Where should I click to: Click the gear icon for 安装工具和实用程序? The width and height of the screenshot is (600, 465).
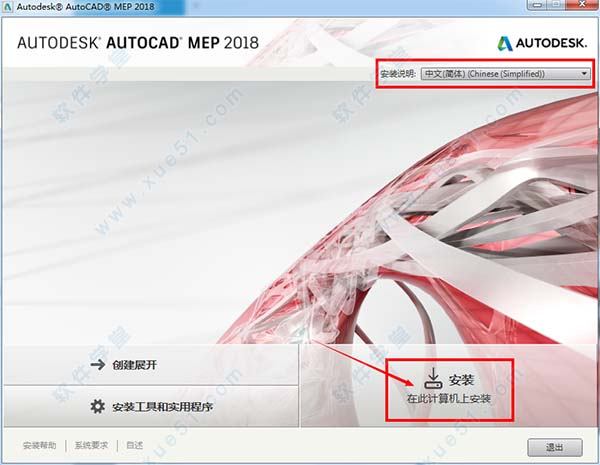pyautogui.click(x=98, y=406)
